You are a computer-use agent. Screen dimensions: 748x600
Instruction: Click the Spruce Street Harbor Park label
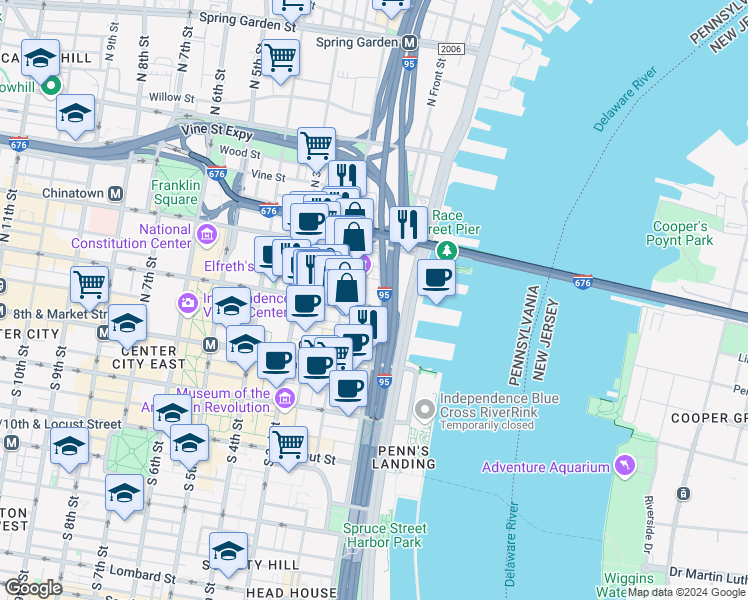[384, 535]
